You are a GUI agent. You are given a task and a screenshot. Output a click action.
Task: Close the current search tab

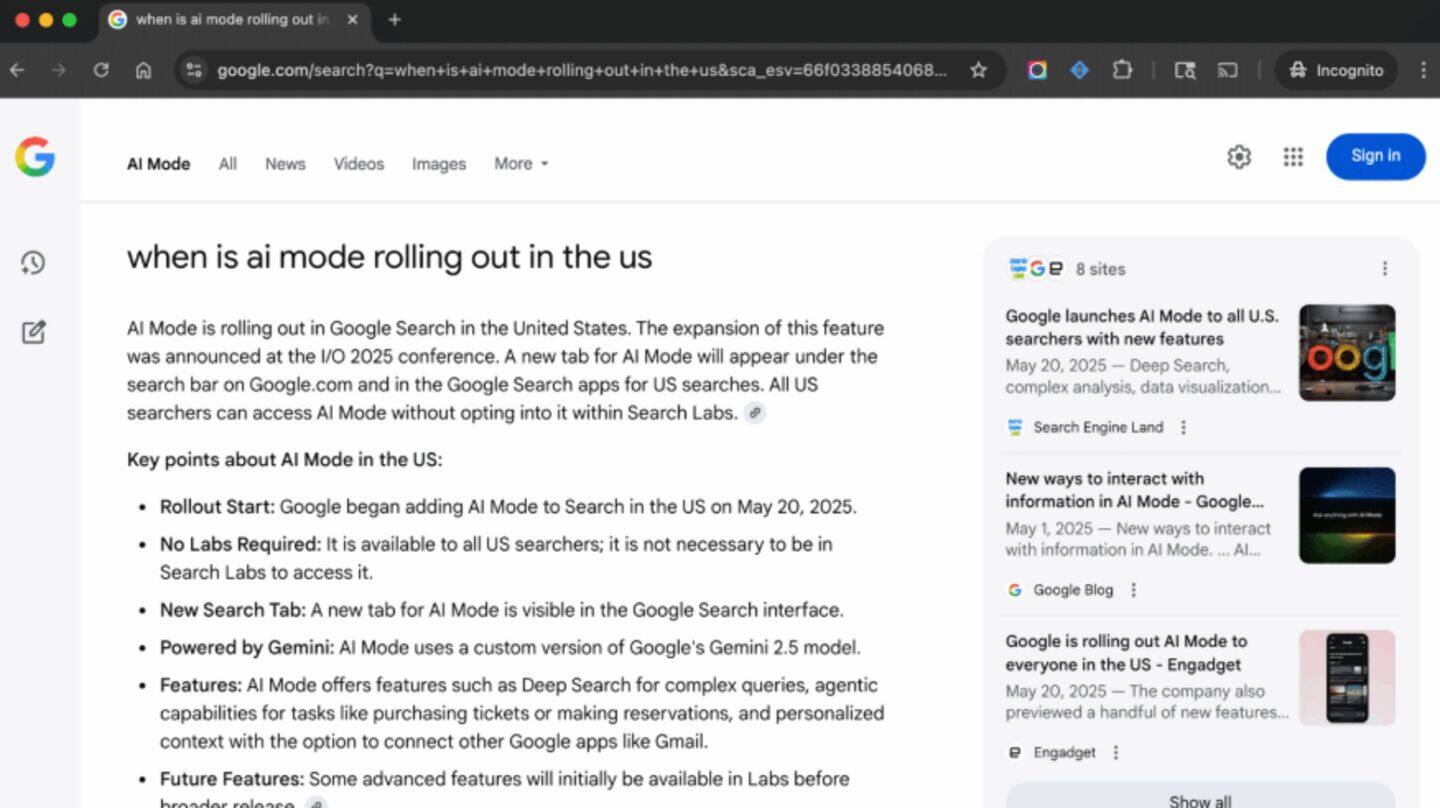pyautogui.click(x=352, y=19)
